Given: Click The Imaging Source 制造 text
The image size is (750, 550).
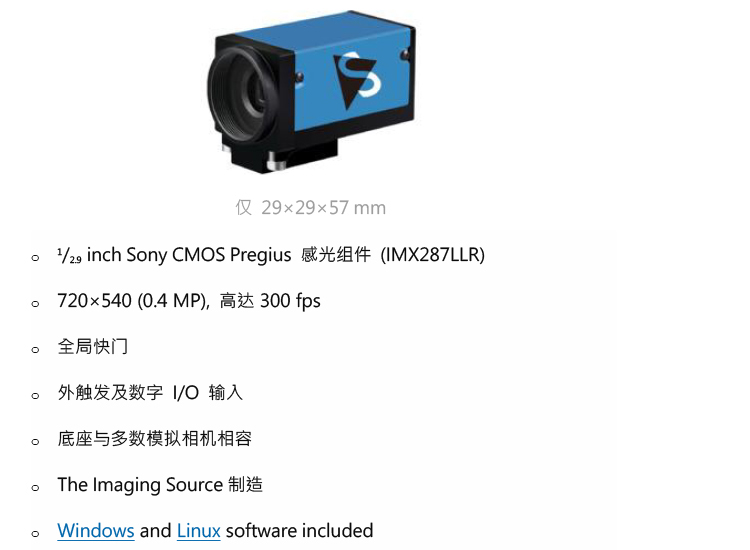Looking at the screenshot, I should pos(160,484).
